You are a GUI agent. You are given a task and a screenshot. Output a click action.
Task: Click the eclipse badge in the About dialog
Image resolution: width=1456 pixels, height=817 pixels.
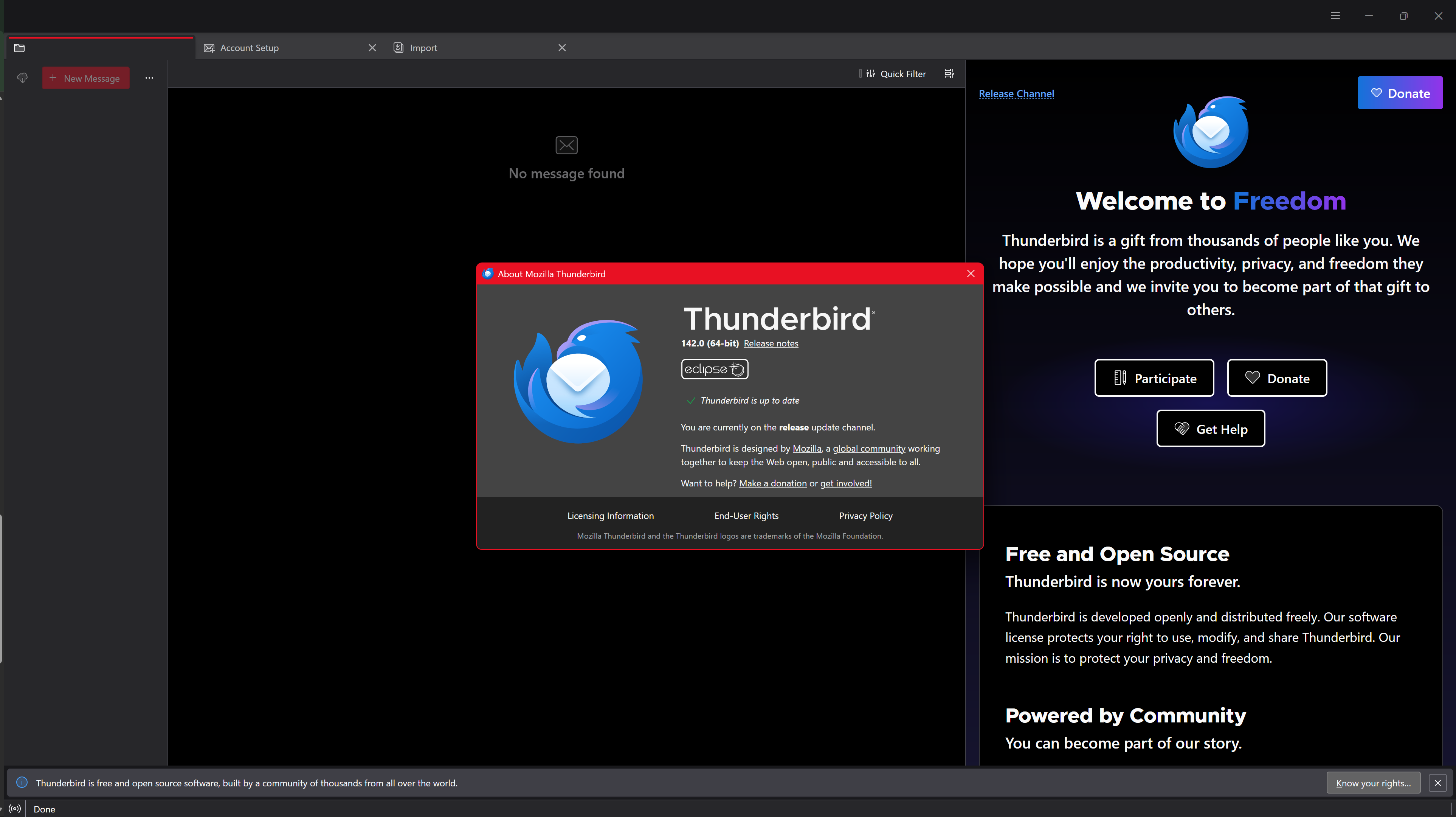tap(715, 369)
